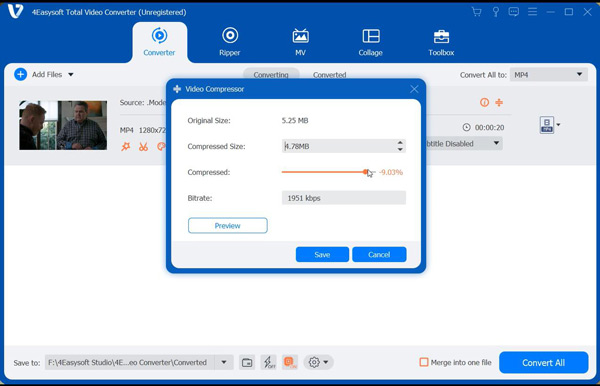Toggle the hardware acceleration lightning icon
Image resolution: width=600 pixels, height=386 pixels.
tap(269, 362)
